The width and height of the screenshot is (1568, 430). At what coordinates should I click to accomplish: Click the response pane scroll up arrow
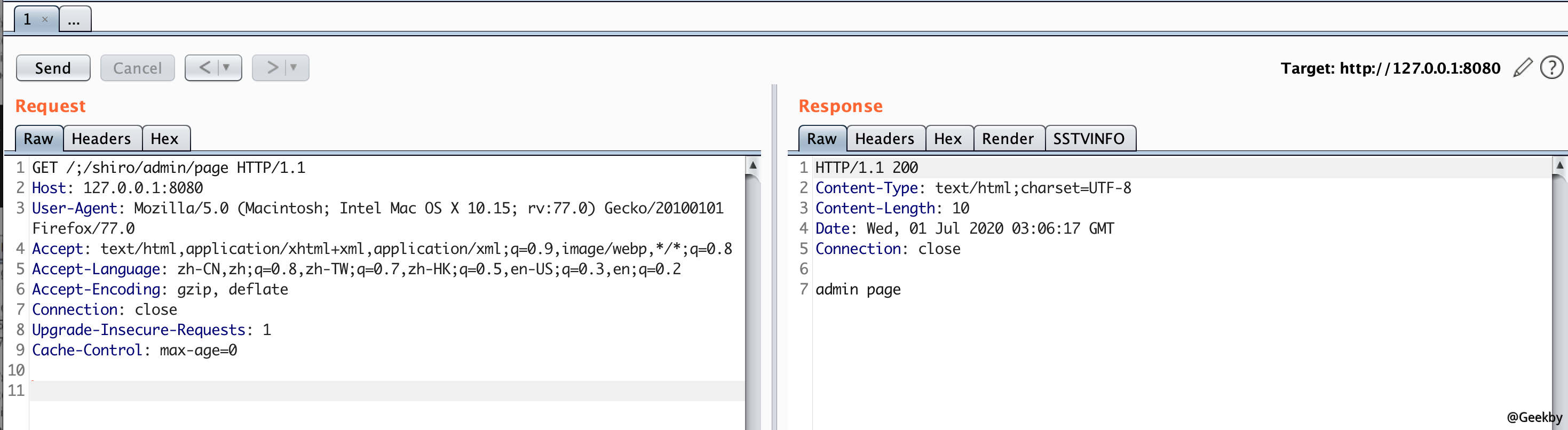pyautogui.click(x=1559, y=165)
